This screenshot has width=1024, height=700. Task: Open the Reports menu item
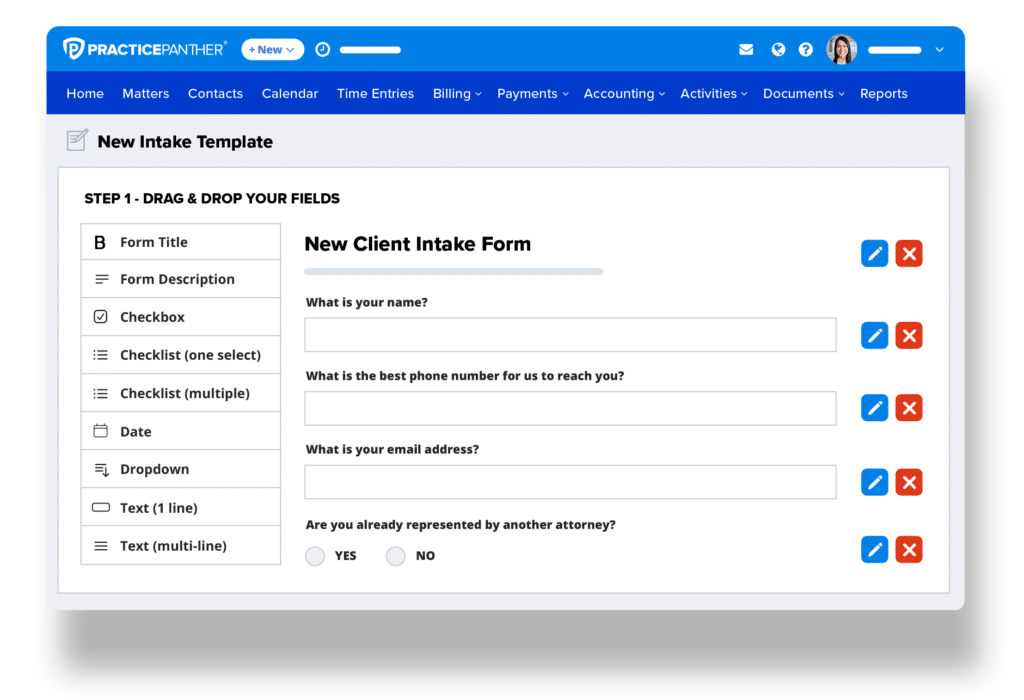(883, 94)
